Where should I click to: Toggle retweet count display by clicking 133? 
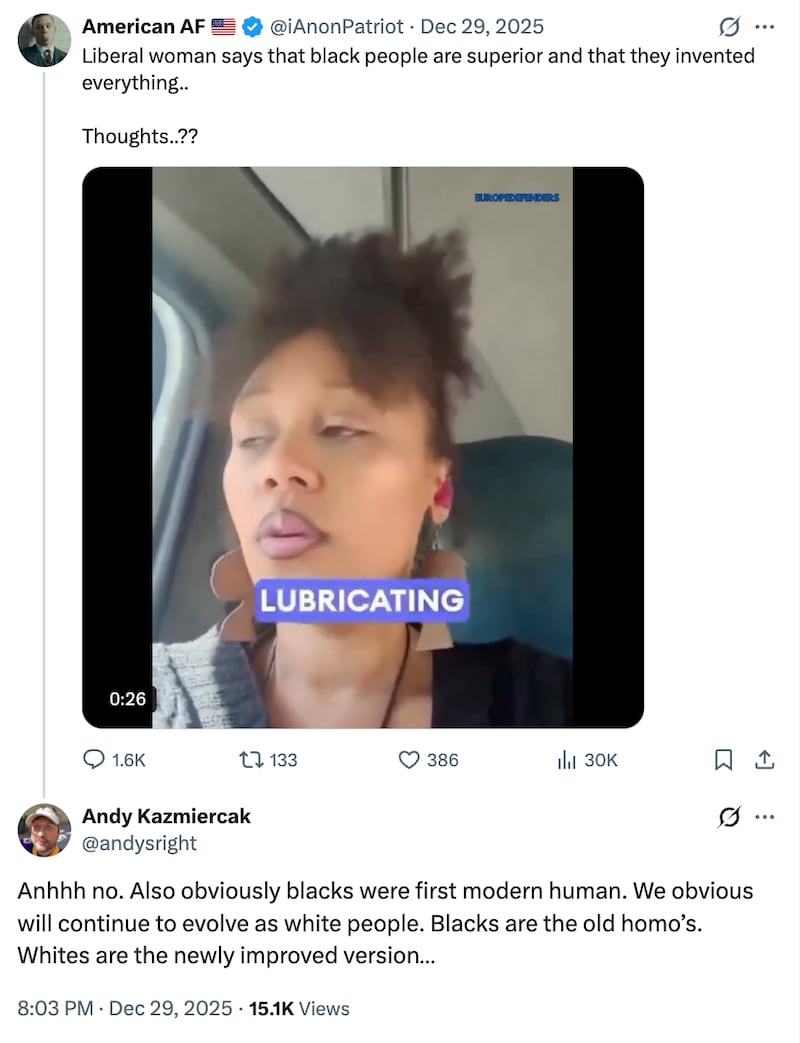click(x=285, y=760)
